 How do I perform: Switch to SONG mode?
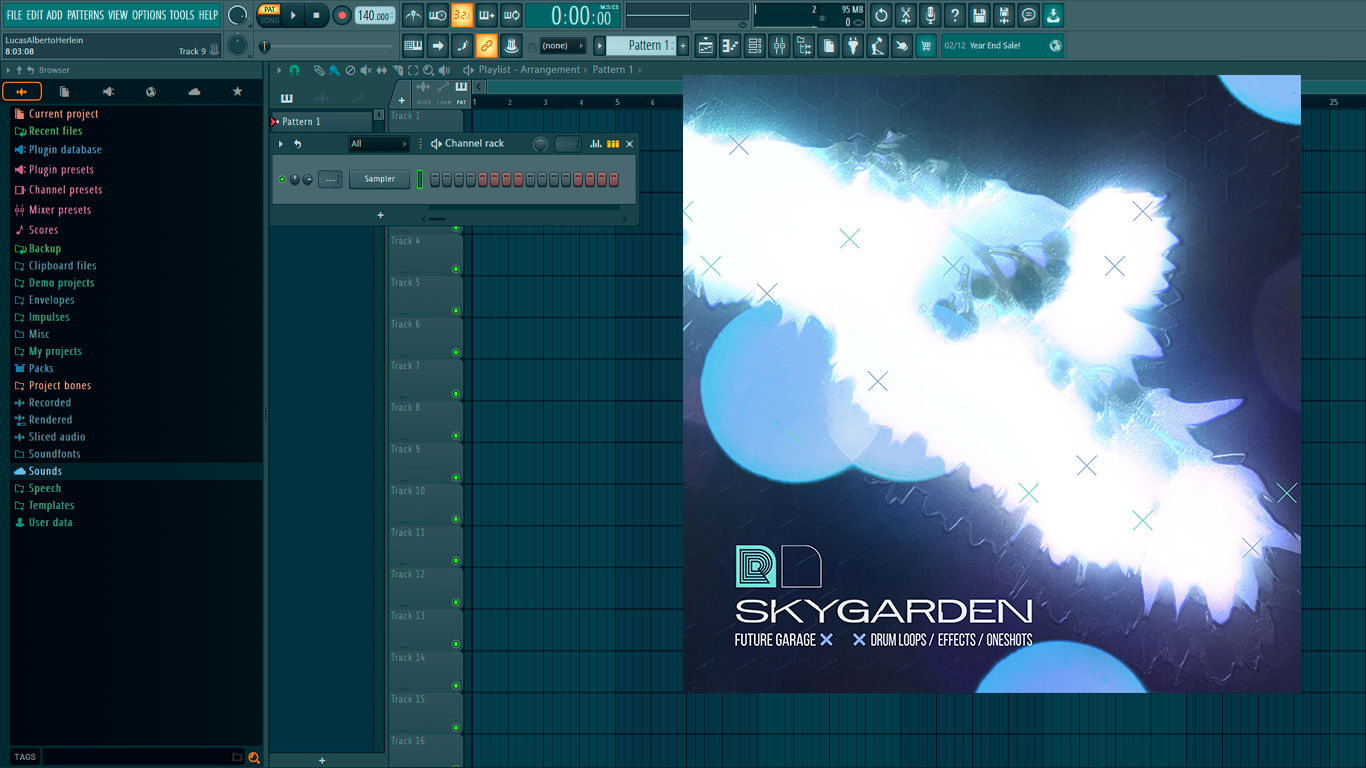click(269, 20)
